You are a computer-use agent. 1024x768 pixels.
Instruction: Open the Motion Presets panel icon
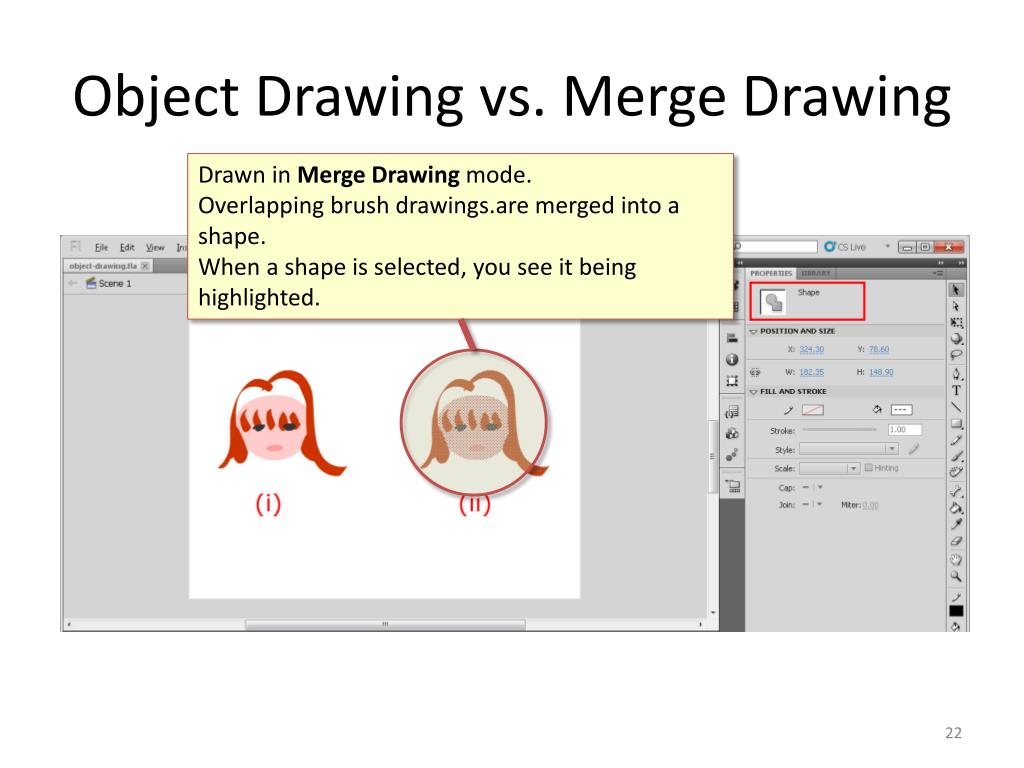pyautogui.click(x=732, y=455)
